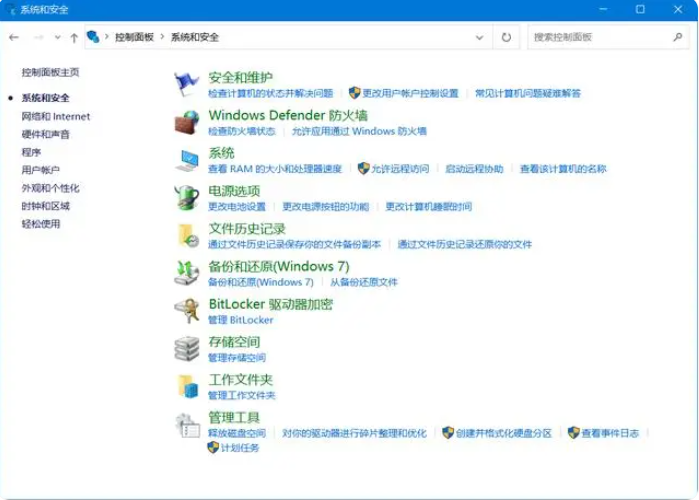Open the 工作文件夹 icon
The height and width of the screenshot is (500, 699).
(187, 386)
